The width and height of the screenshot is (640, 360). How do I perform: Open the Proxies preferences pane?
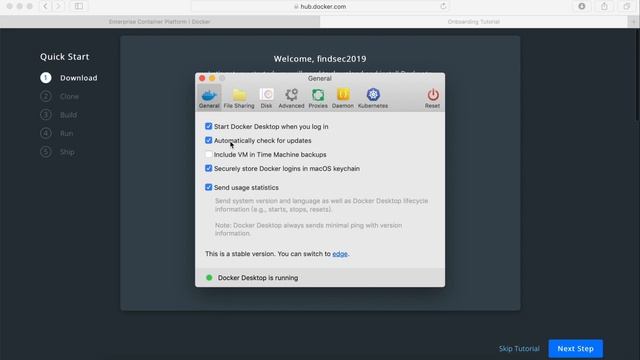click(x=318, y=98)
